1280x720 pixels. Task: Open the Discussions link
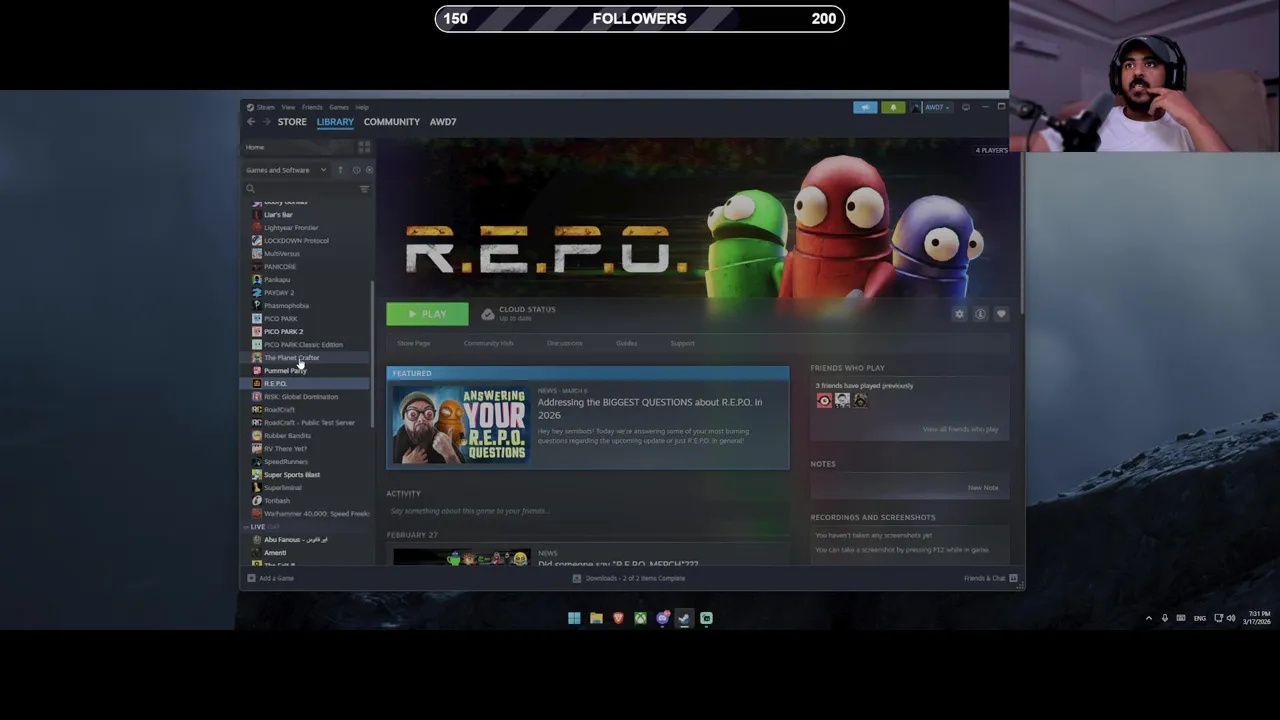pos(564,343)
